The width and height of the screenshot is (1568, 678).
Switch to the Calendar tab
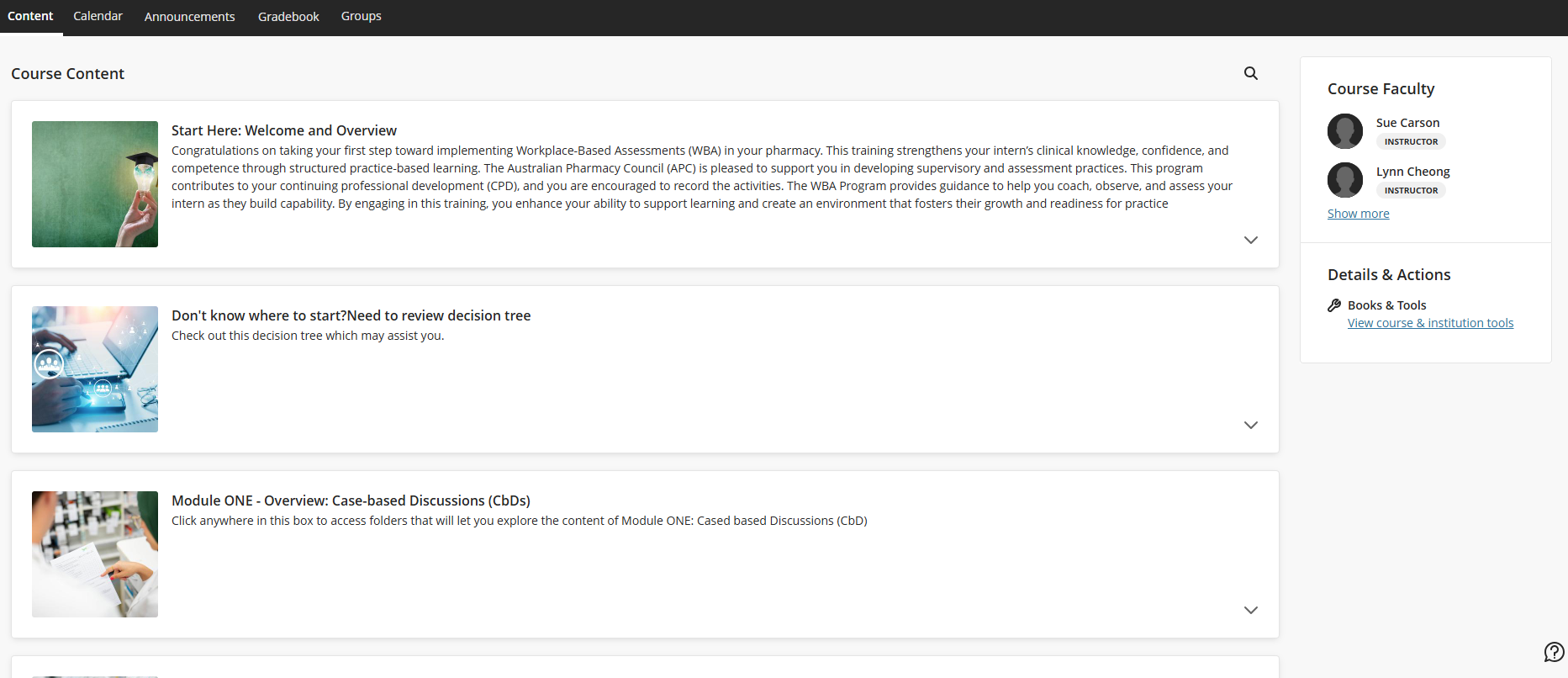click(98, 16)
